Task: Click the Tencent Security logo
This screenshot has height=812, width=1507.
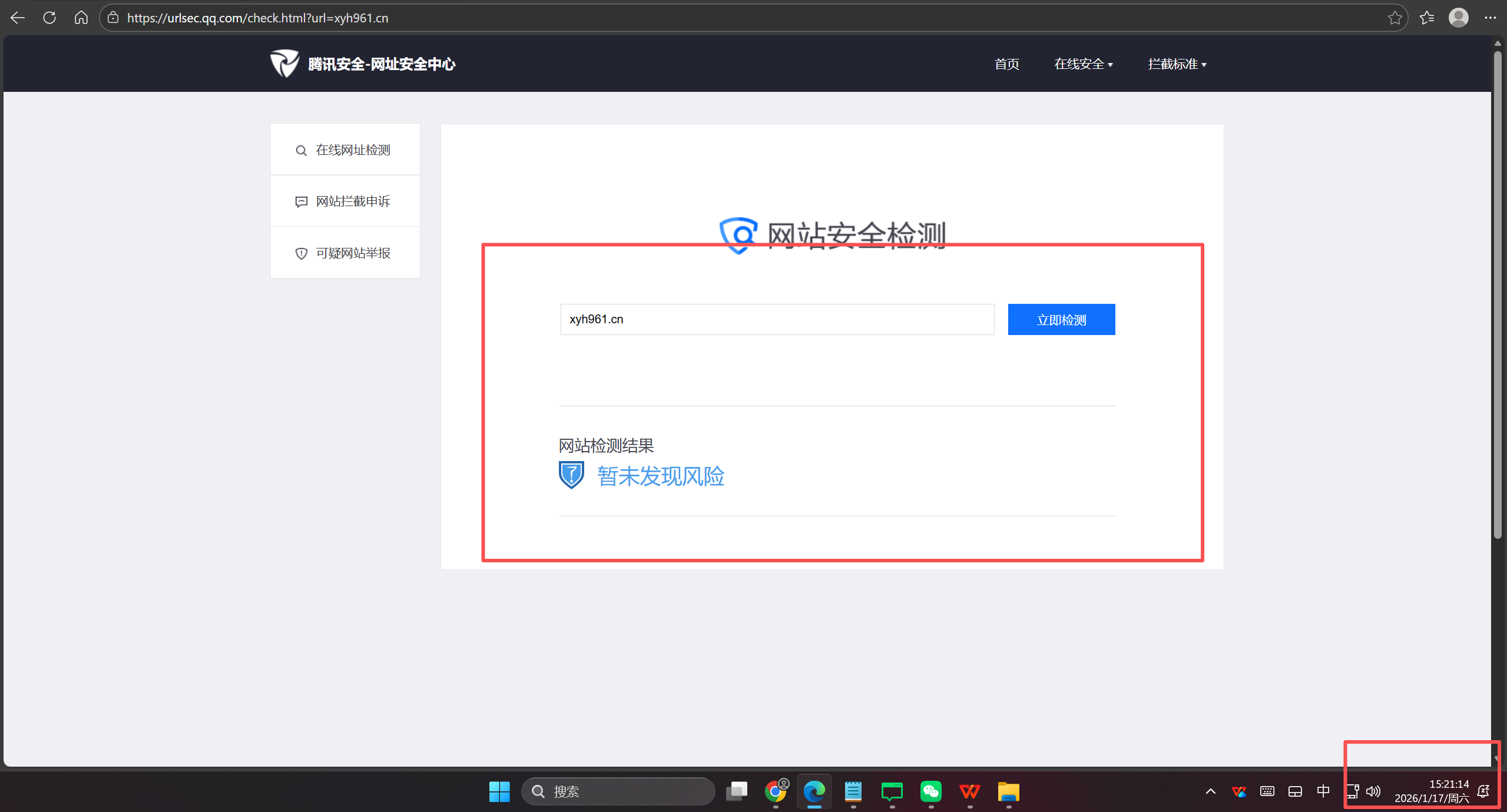Action: click(x=284, y=64)
